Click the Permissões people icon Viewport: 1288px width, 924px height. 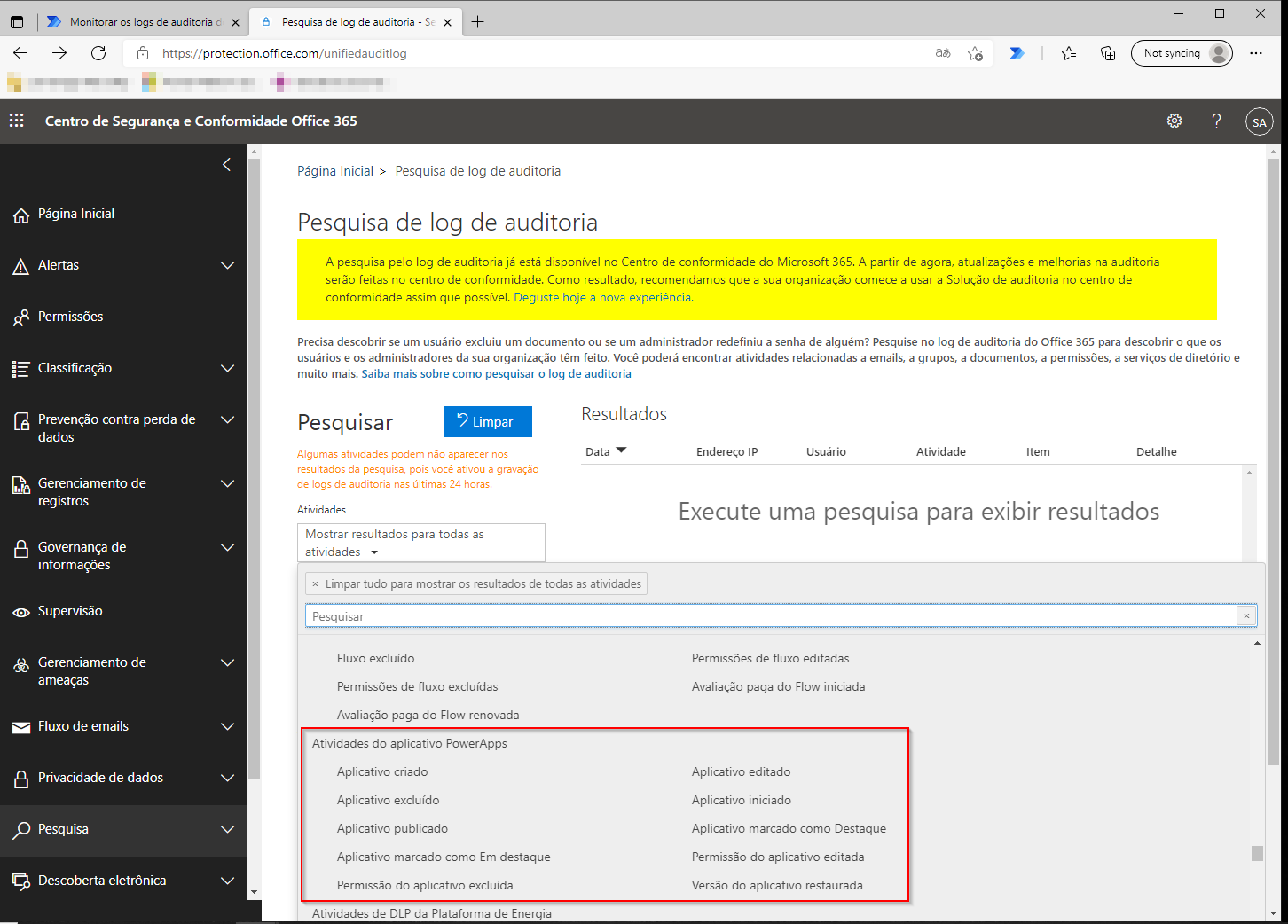coord(21,317)
